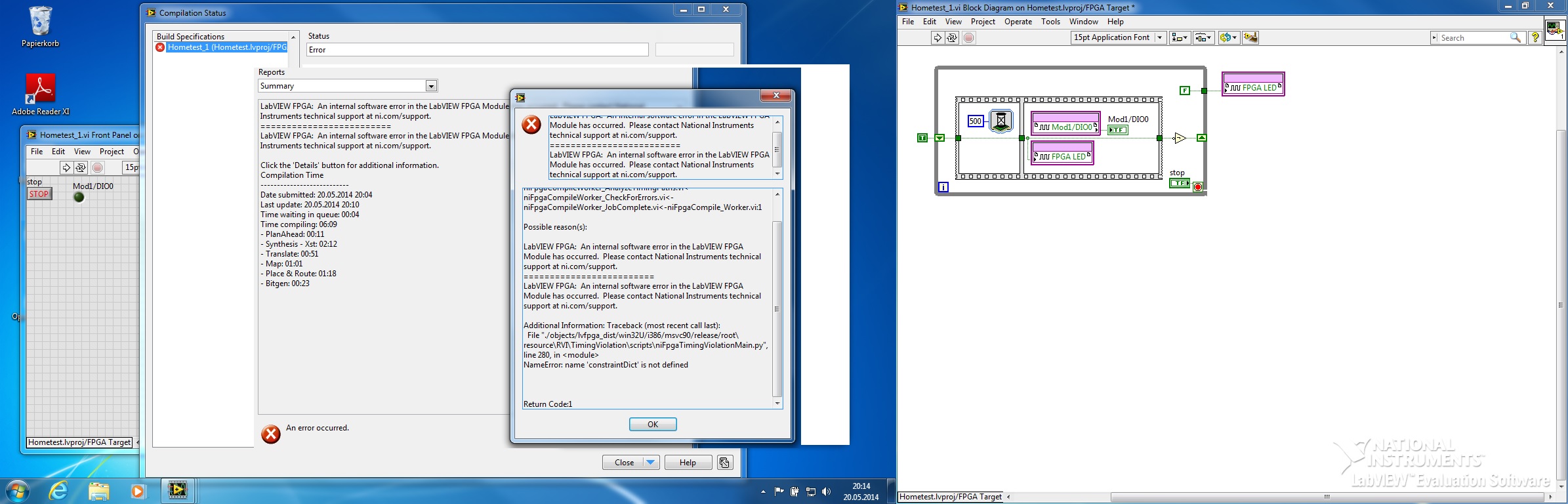Click the stacked-windows icon next to Help in Compilation Status
Viewport: 1568px width, 504px height.
pos(724,463)
